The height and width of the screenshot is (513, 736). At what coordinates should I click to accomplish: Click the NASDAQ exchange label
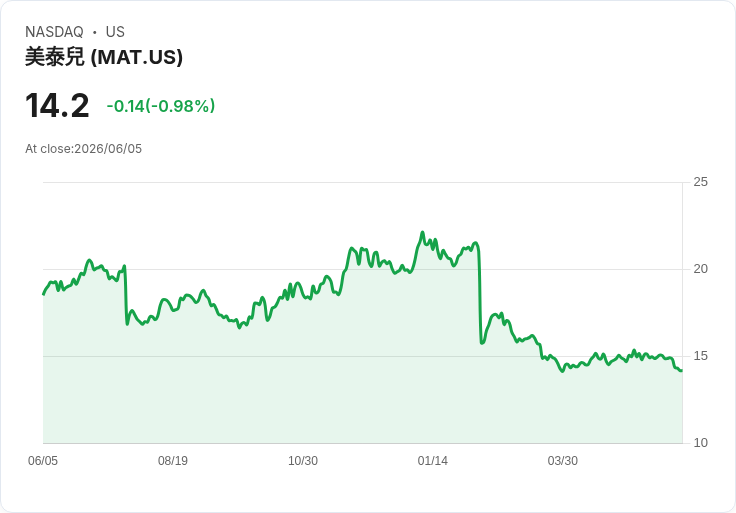point(54,32)
